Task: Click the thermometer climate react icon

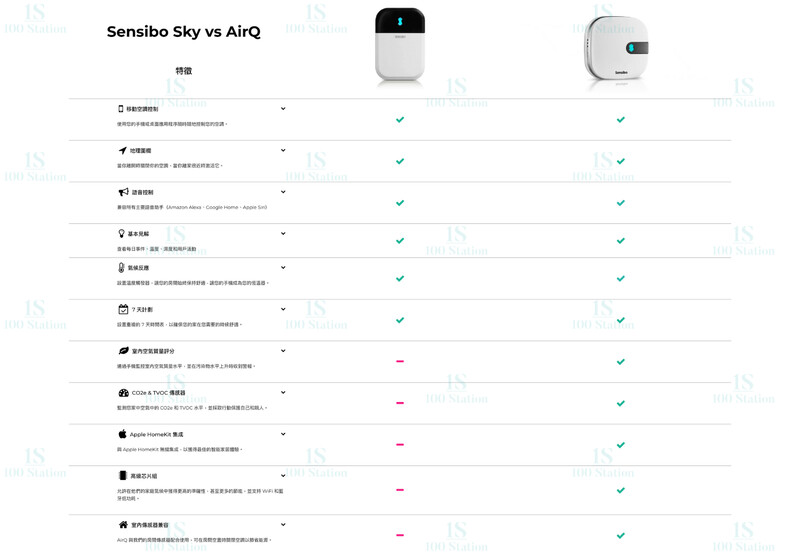Action: coord(122,268)
